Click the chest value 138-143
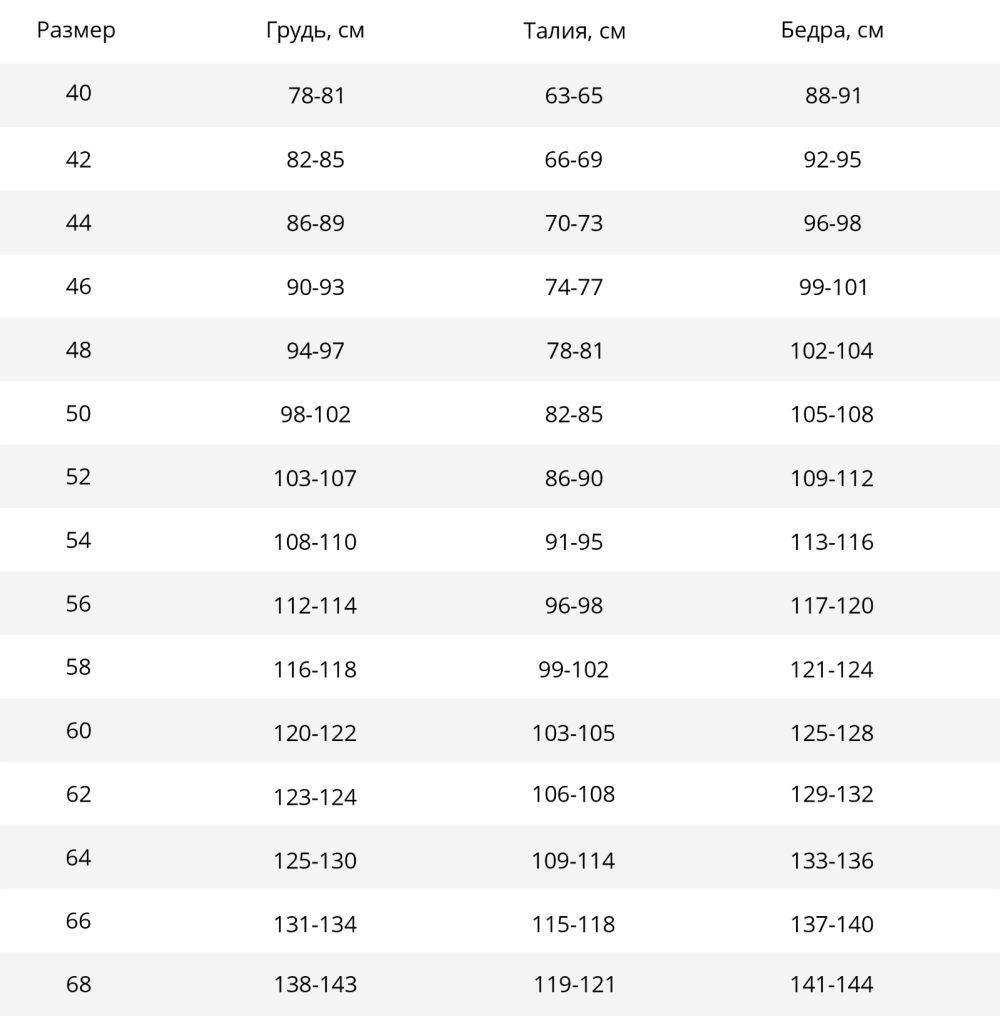 click(315, 985)
